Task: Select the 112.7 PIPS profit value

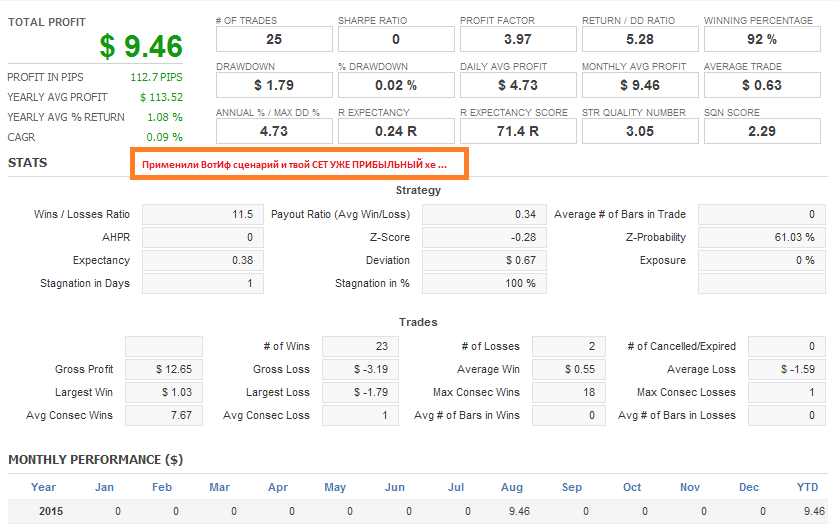Action: point(156,77)
